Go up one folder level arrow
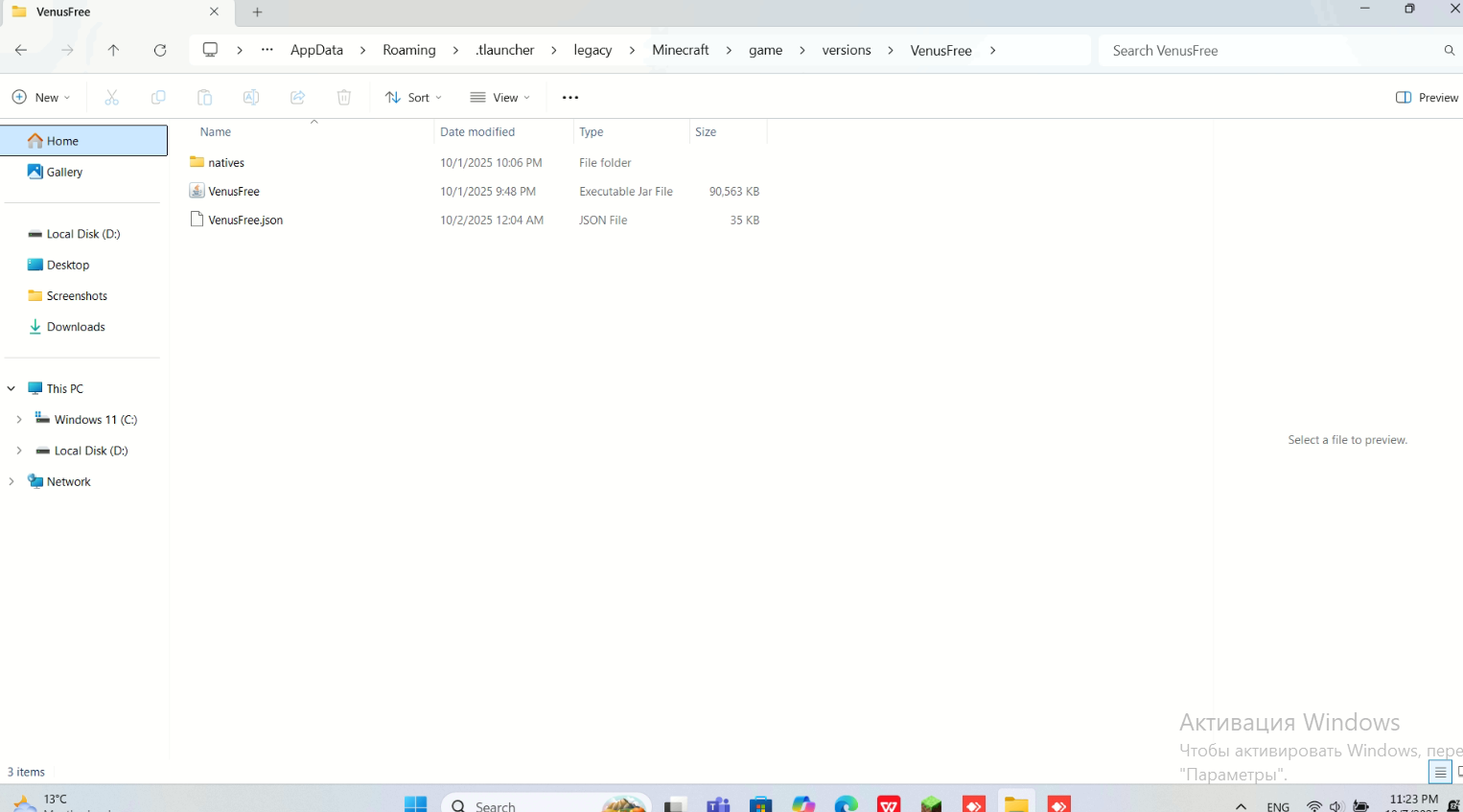Image resolution: width=1463 pixels, height=812 pixels. click(x=113, y=50)
